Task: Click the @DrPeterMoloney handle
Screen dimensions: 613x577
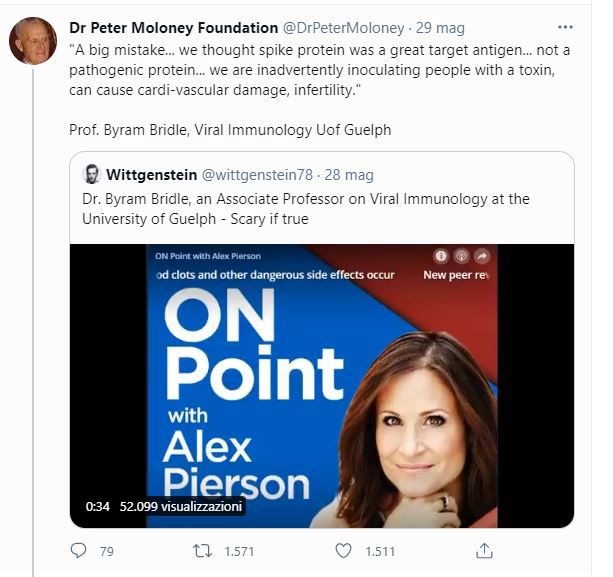Action: point(344,27)
